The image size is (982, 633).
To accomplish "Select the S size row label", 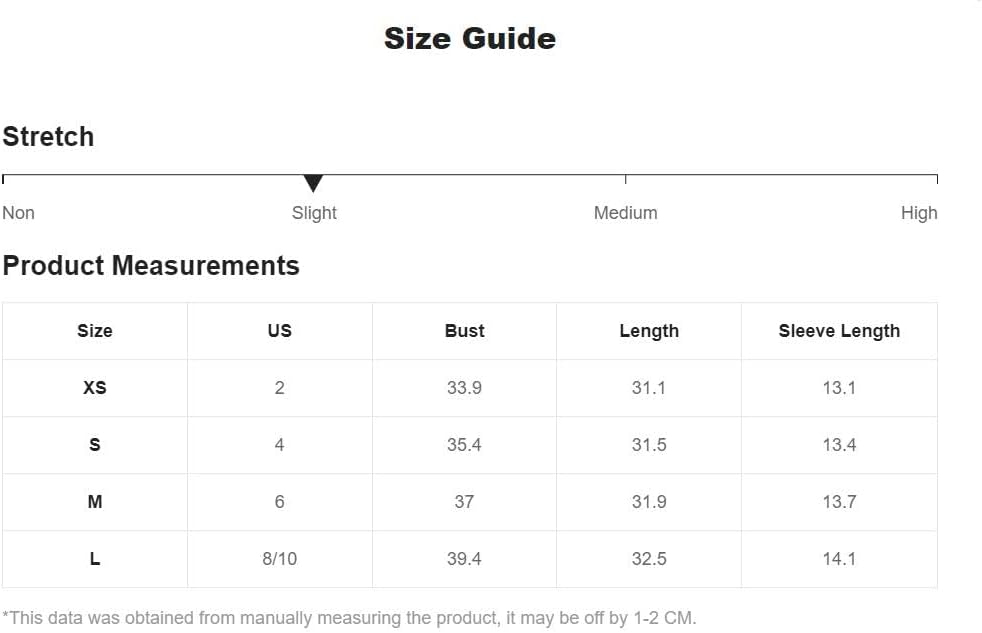I will pyautogui.click(x=95, y=445).
